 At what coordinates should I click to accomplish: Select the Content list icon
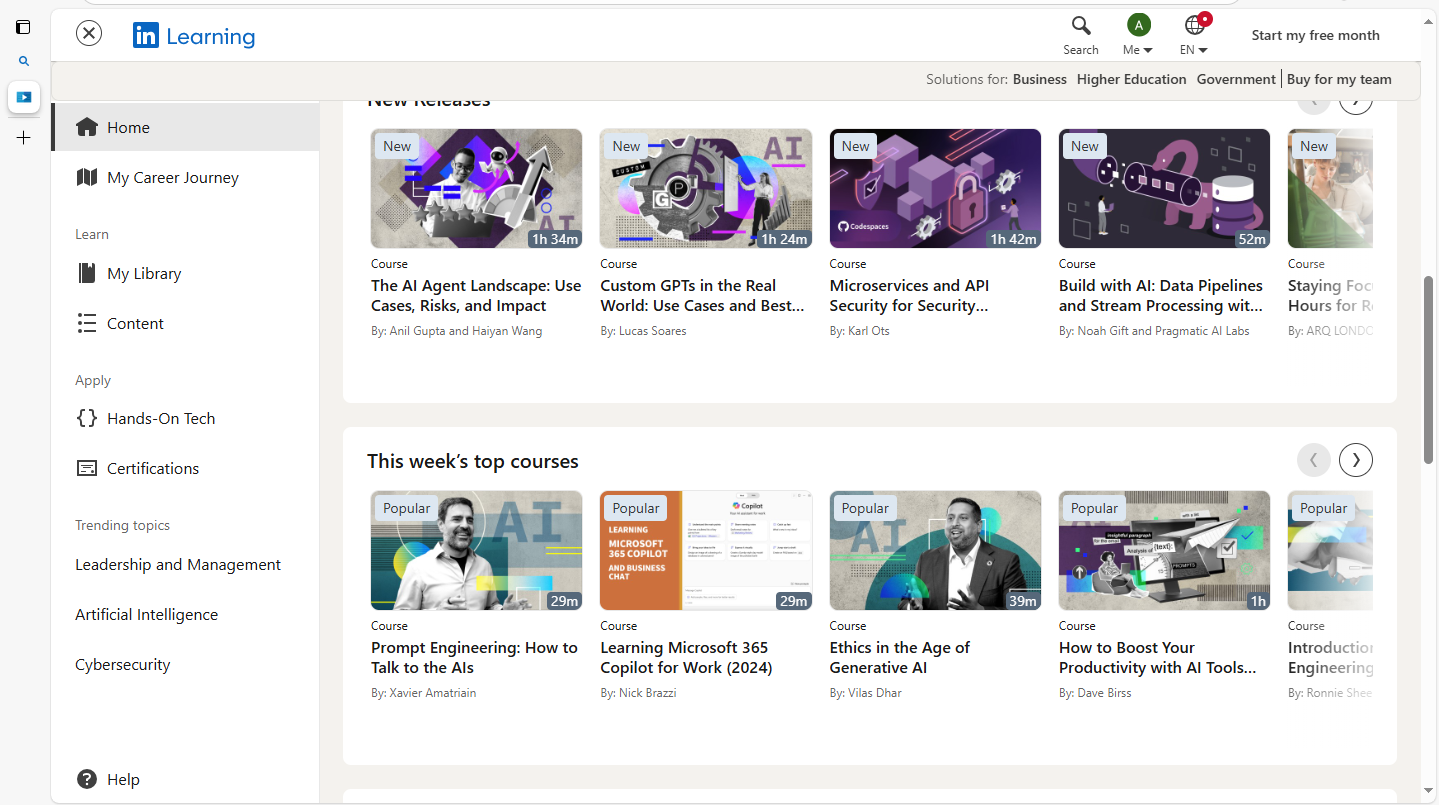[x=87, y=323]
